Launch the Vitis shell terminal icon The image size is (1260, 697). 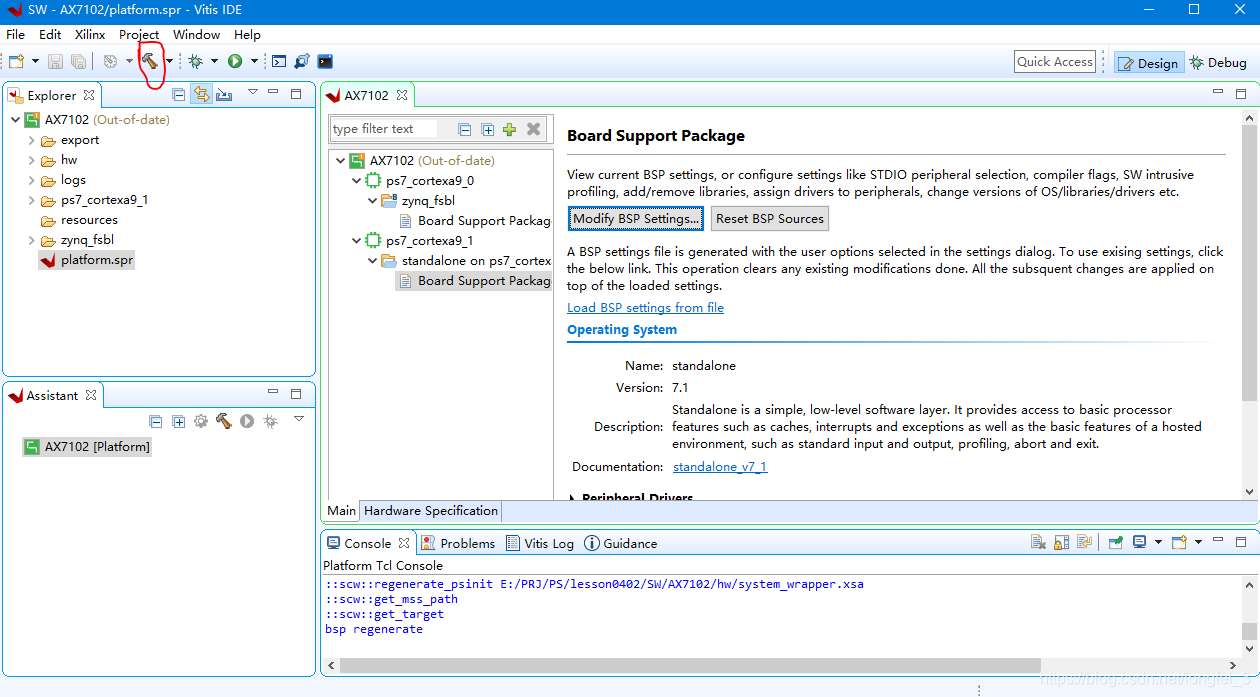[325, 61]
